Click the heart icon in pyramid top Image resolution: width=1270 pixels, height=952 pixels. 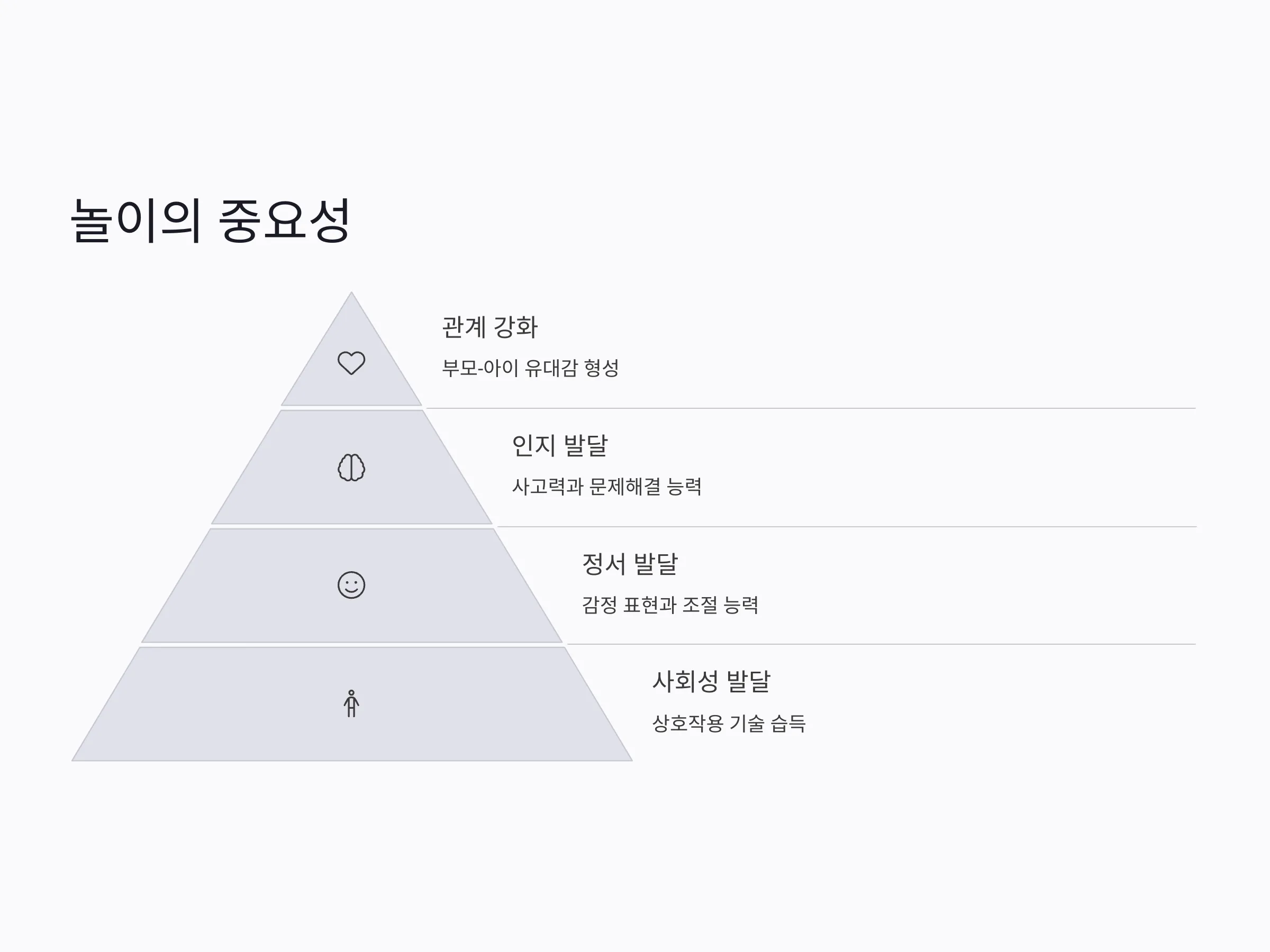pos(351,363)
